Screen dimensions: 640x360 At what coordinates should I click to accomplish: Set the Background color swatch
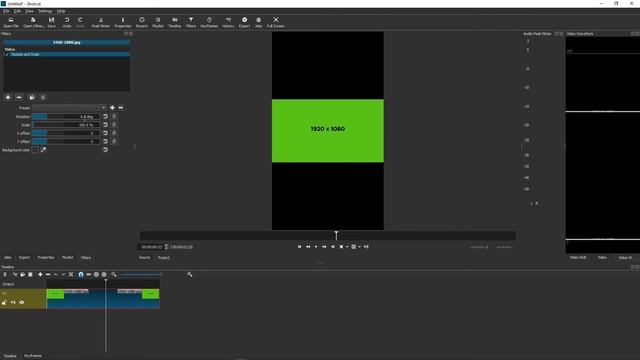(x=35, y=150)
